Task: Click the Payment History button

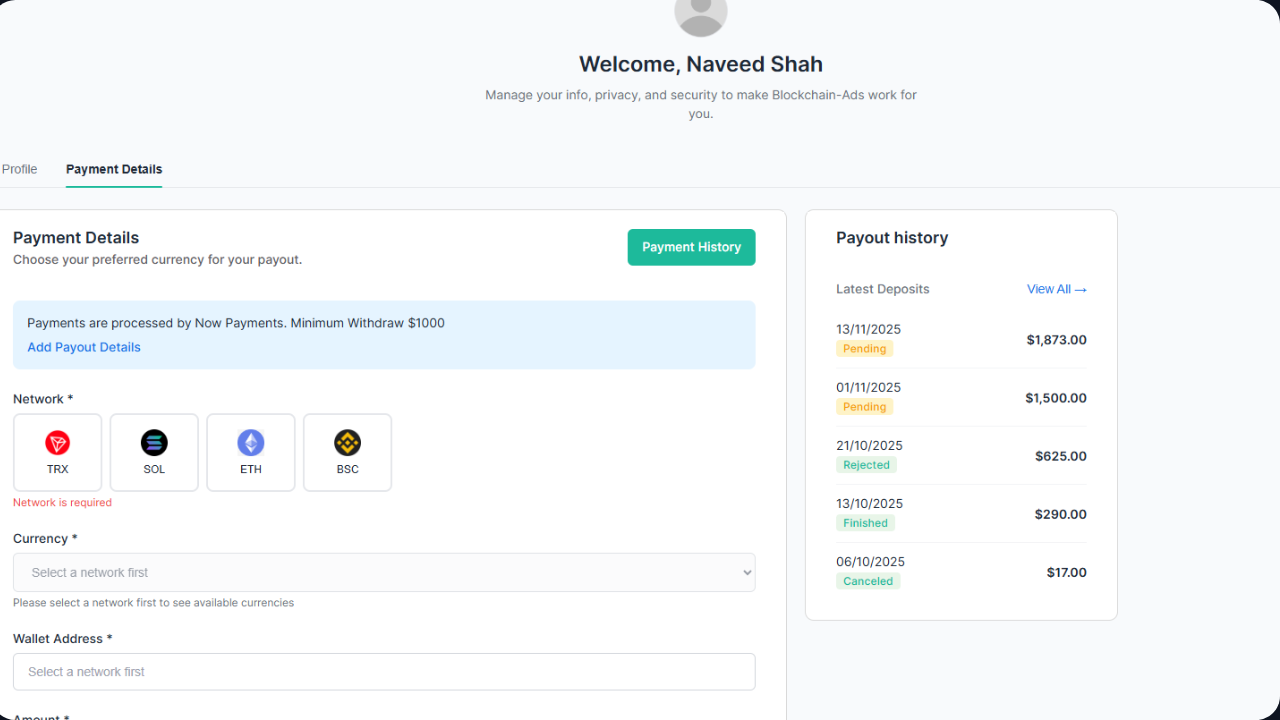Action: click(691, 247)
